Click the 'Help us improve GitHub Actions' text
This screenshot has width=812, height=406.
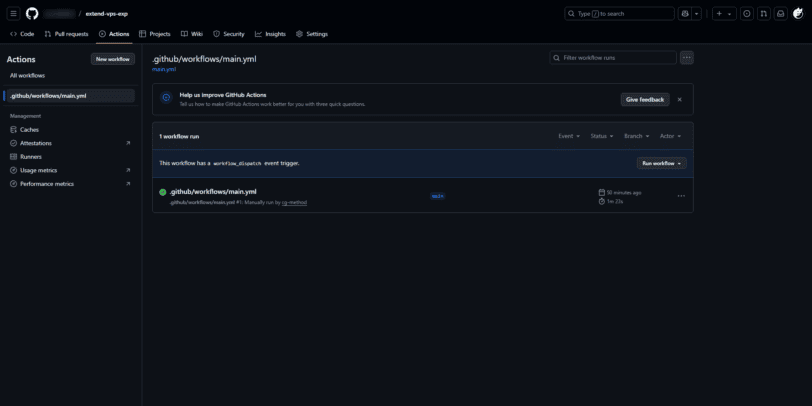(x=223, y=95)
